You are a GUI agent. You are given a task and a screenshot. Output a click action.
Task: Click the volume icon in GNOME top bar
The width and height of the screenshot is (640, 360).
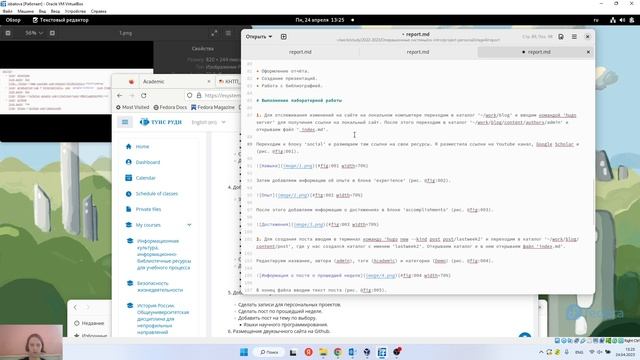coord(622,20)
